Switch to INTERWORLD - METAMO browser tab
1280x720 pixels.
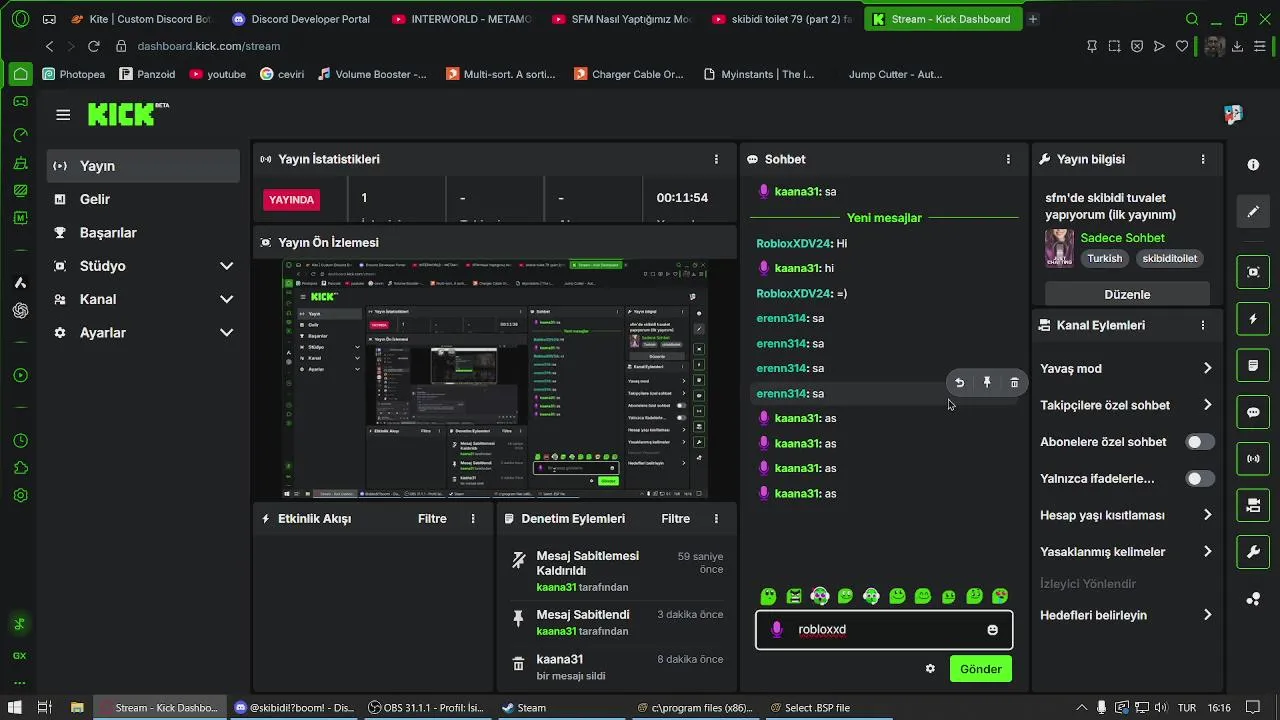[463, 19]
